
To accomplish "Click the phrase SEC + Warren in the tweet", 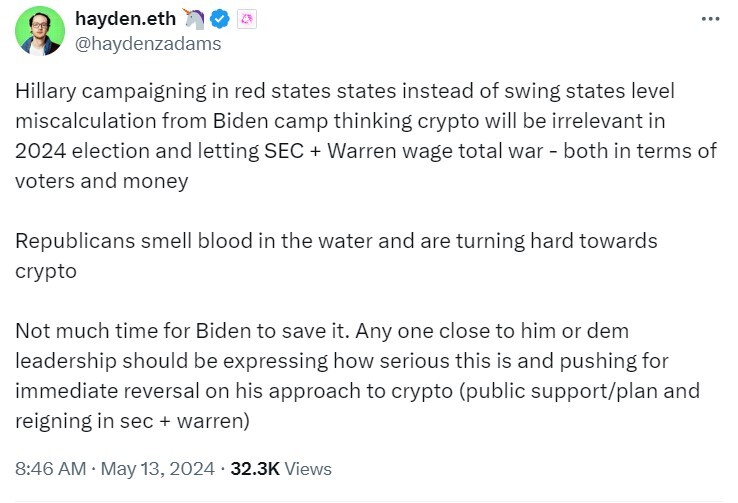I will pyautogui.click(x=330, y=151).
